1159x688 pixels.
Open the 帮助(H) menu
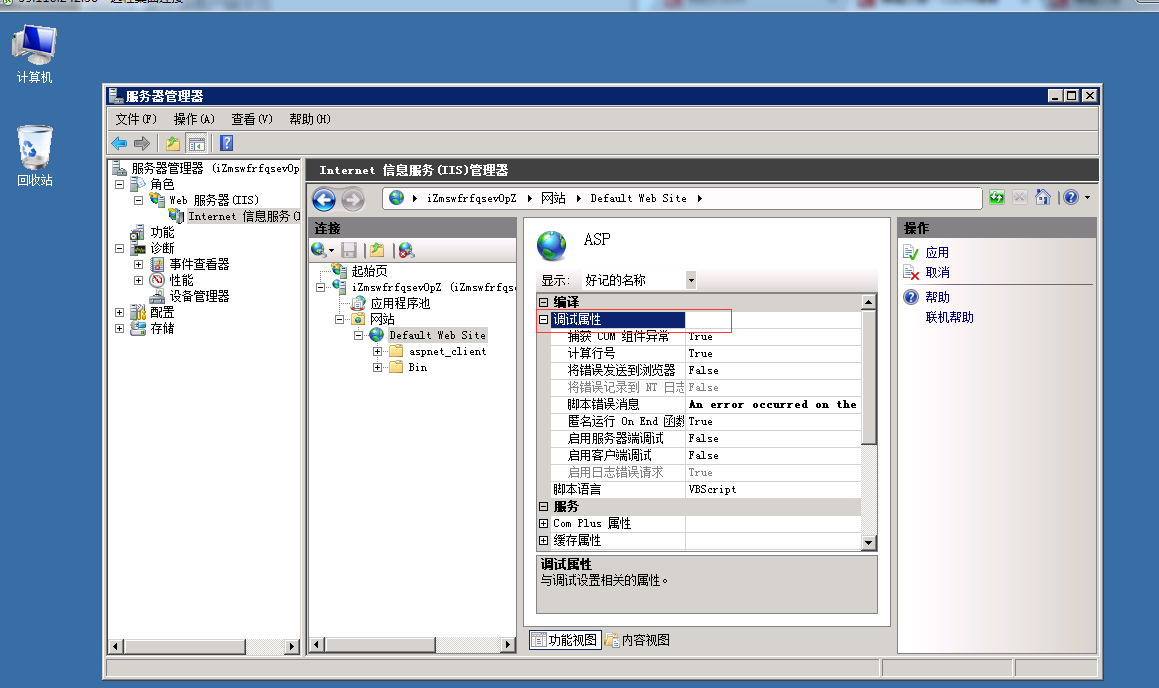[310, 119]
